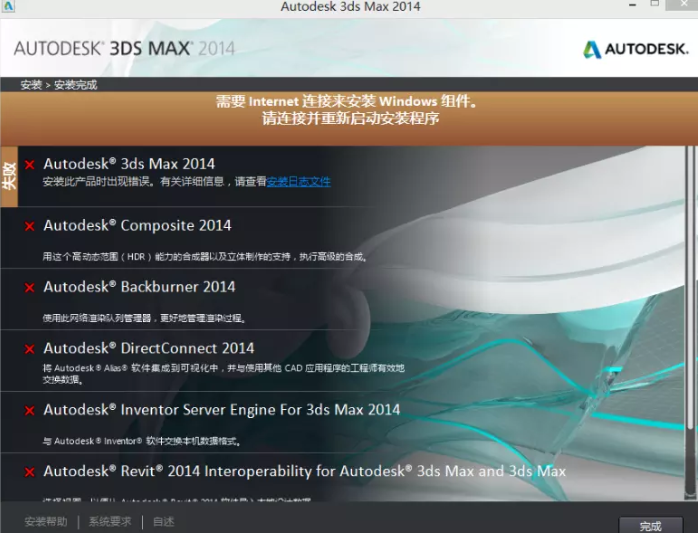
Task: Minimize the Autodesk 3ds Max 2014 window
Action: coord(632,5)
